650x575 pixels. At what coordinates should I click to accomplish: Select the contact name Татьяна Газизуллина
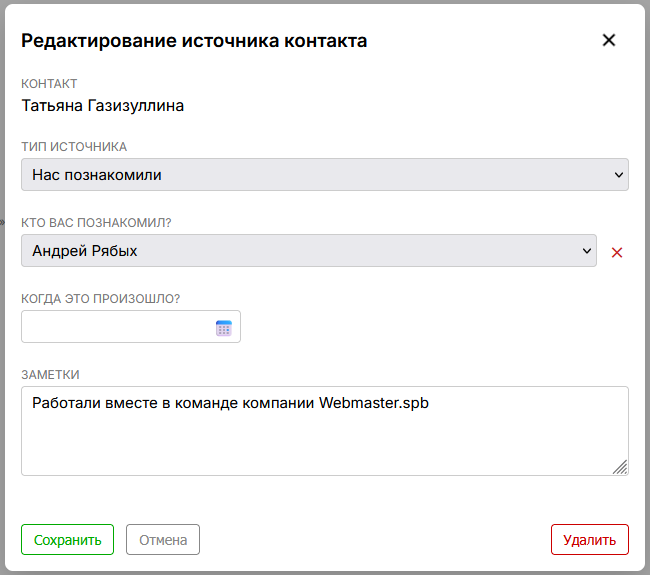103,105
